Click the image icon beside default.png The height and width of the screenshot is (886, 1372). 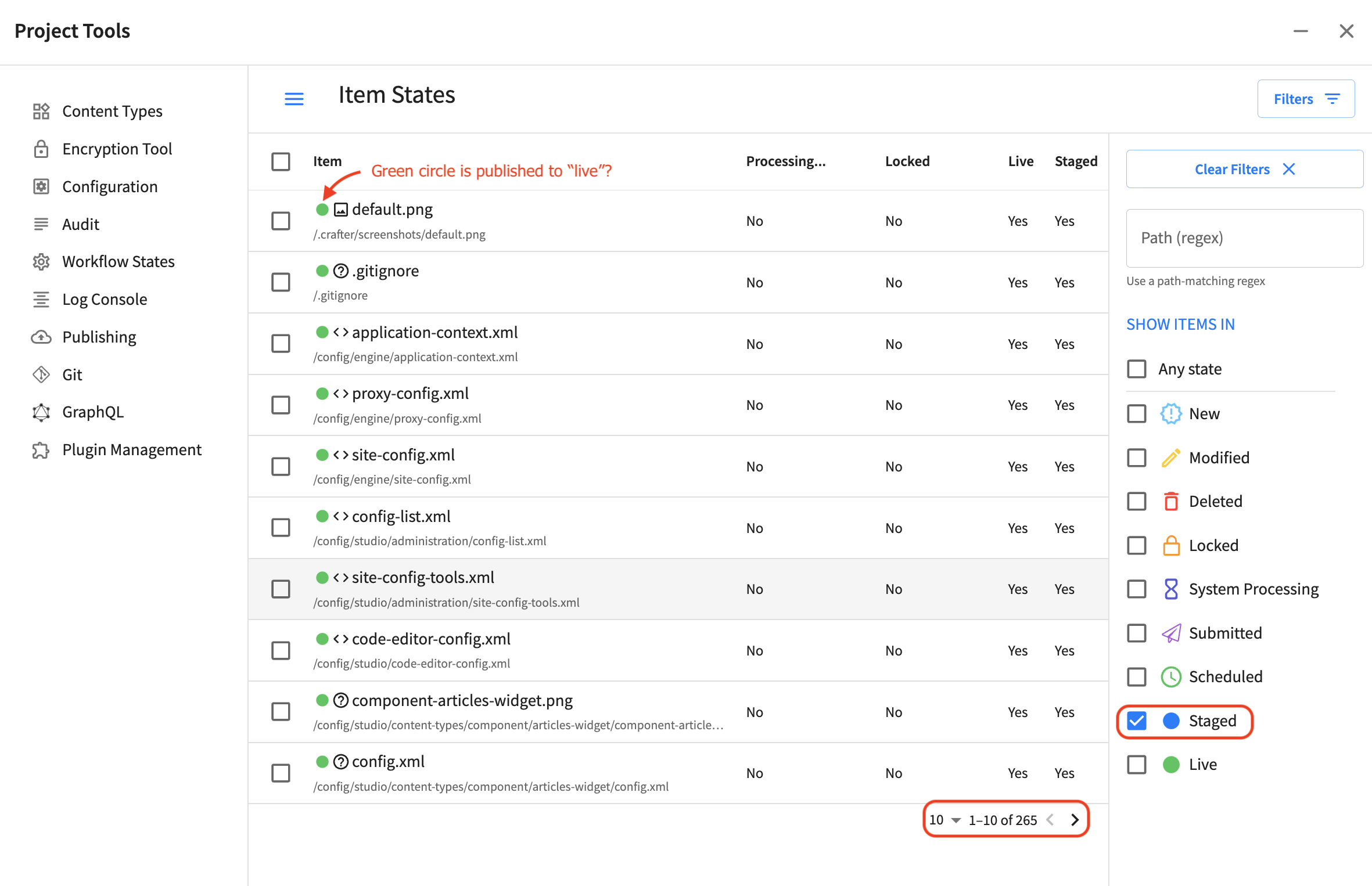point(341,210)
